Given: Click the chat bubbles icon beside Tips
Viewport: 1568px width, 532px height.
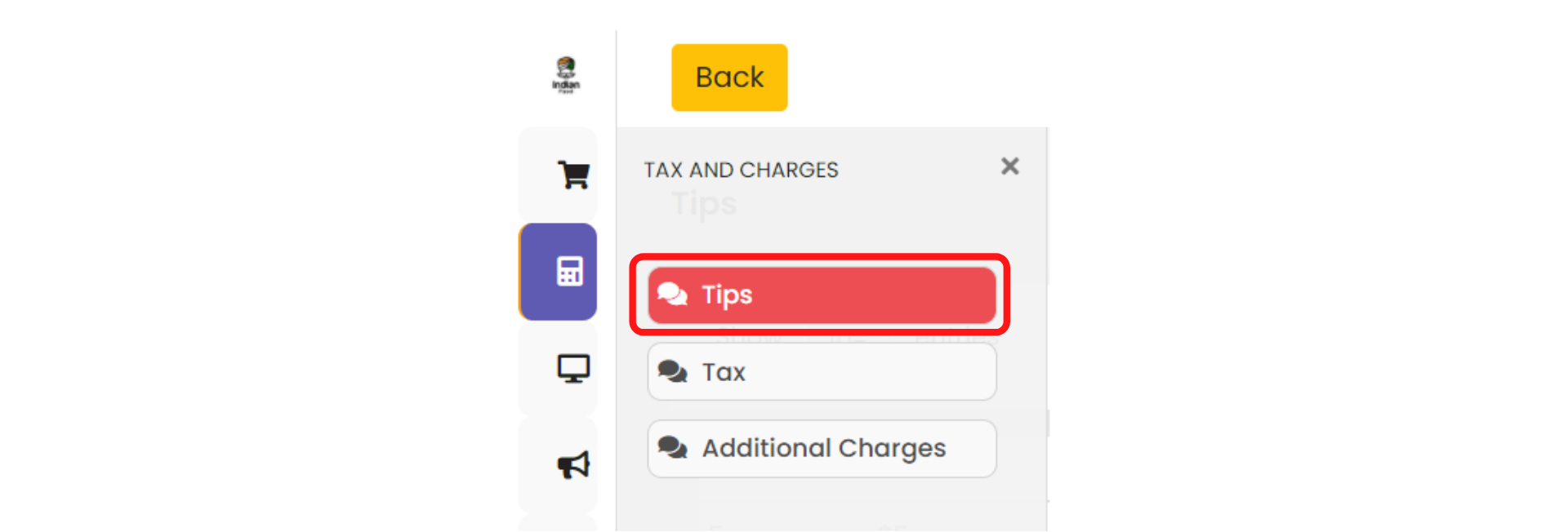Looking at the screenshot, I should (x=672, y=294).
